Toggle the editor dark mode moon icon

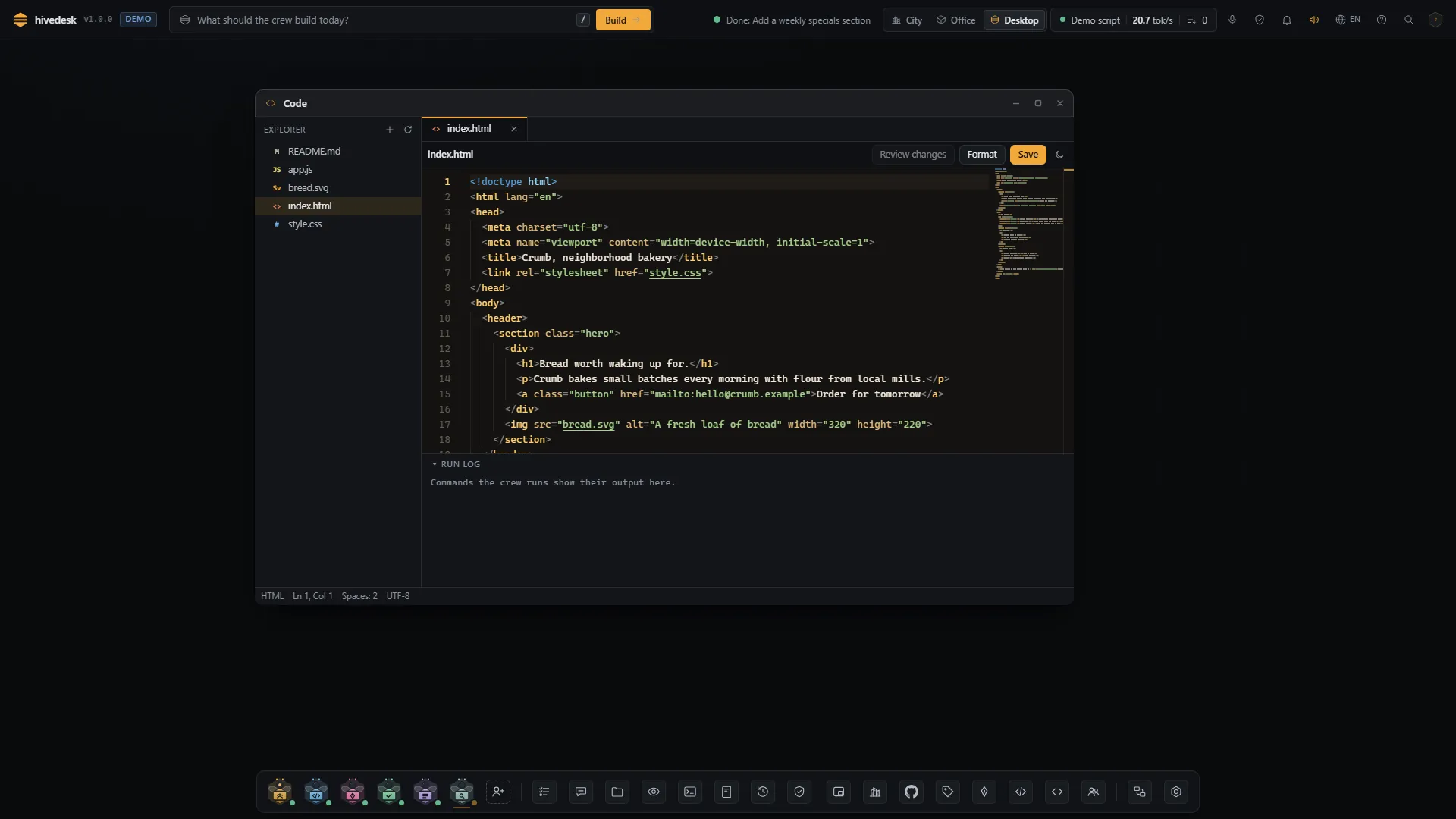[x=1059, y=155]
